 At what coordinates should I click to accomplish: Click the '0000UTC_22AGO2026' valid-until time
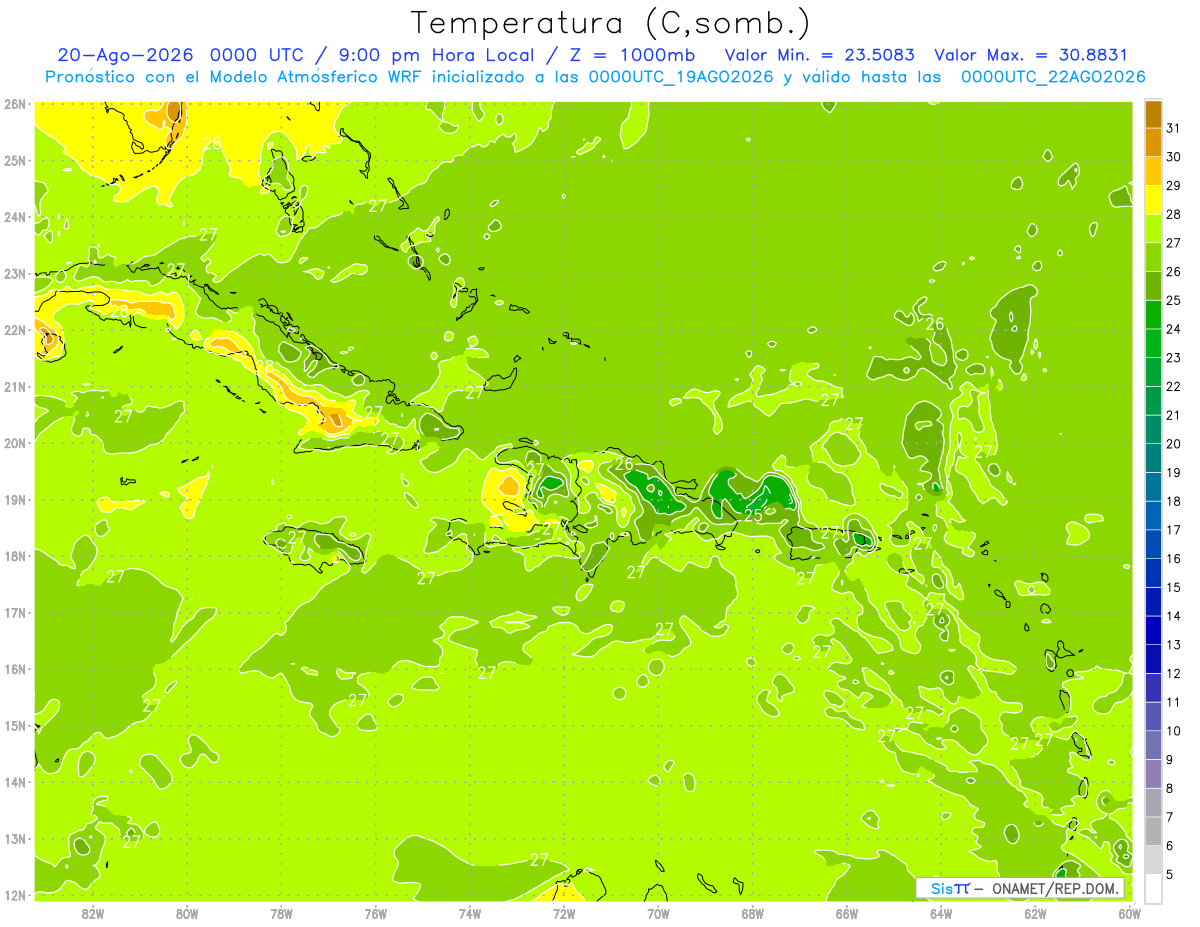[1053, 77]
